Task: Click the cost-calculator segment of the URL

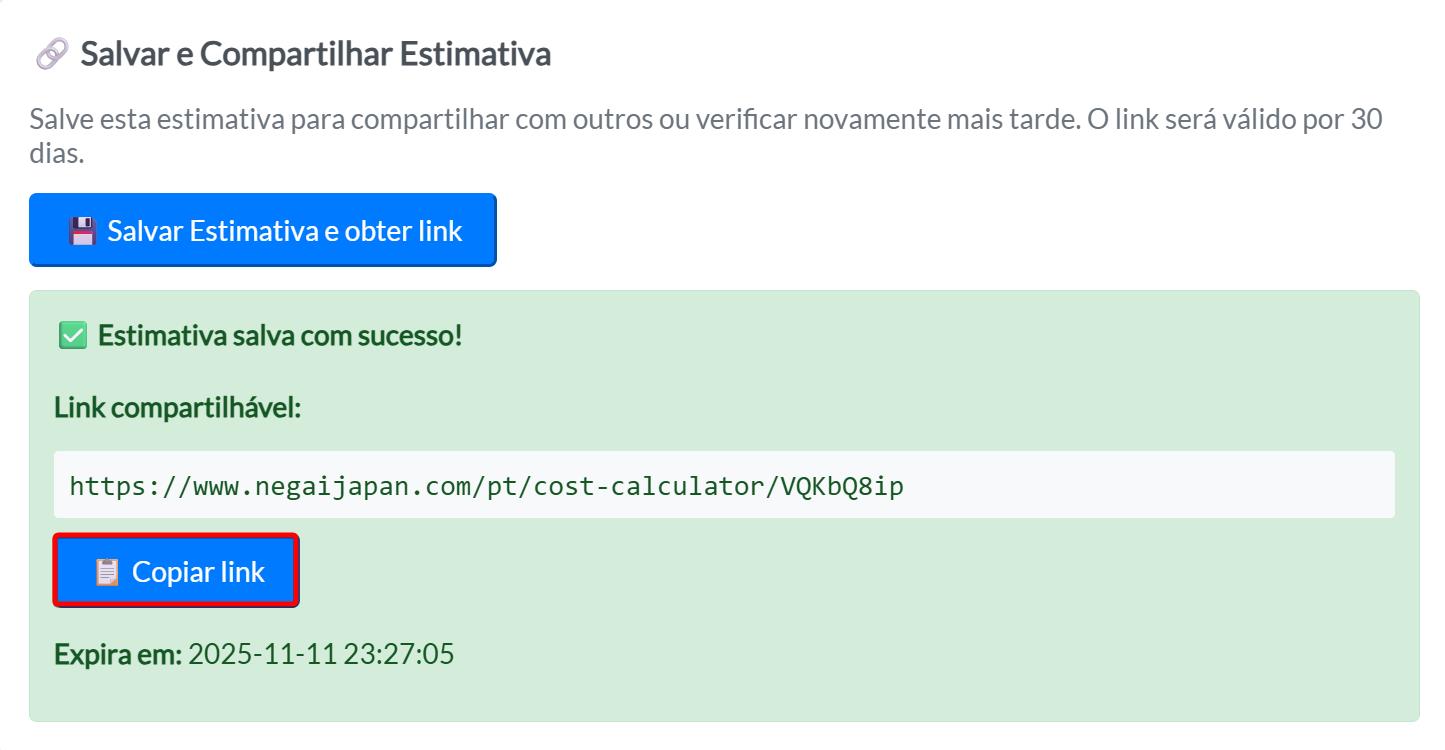Action: click(x=648, y=487)
